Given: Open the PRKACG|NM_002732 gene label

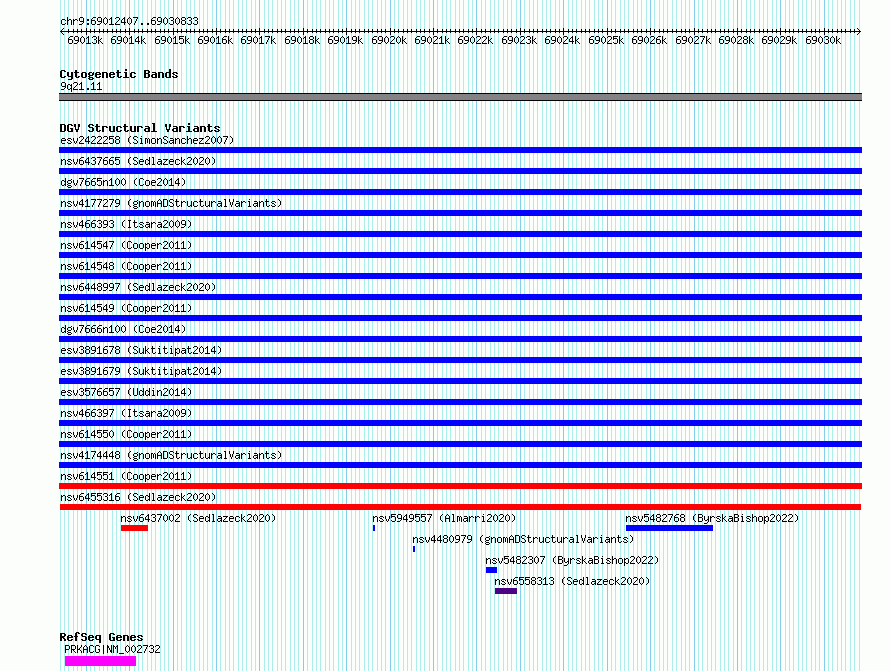Looking at the screenshot, I should (112, 649).
